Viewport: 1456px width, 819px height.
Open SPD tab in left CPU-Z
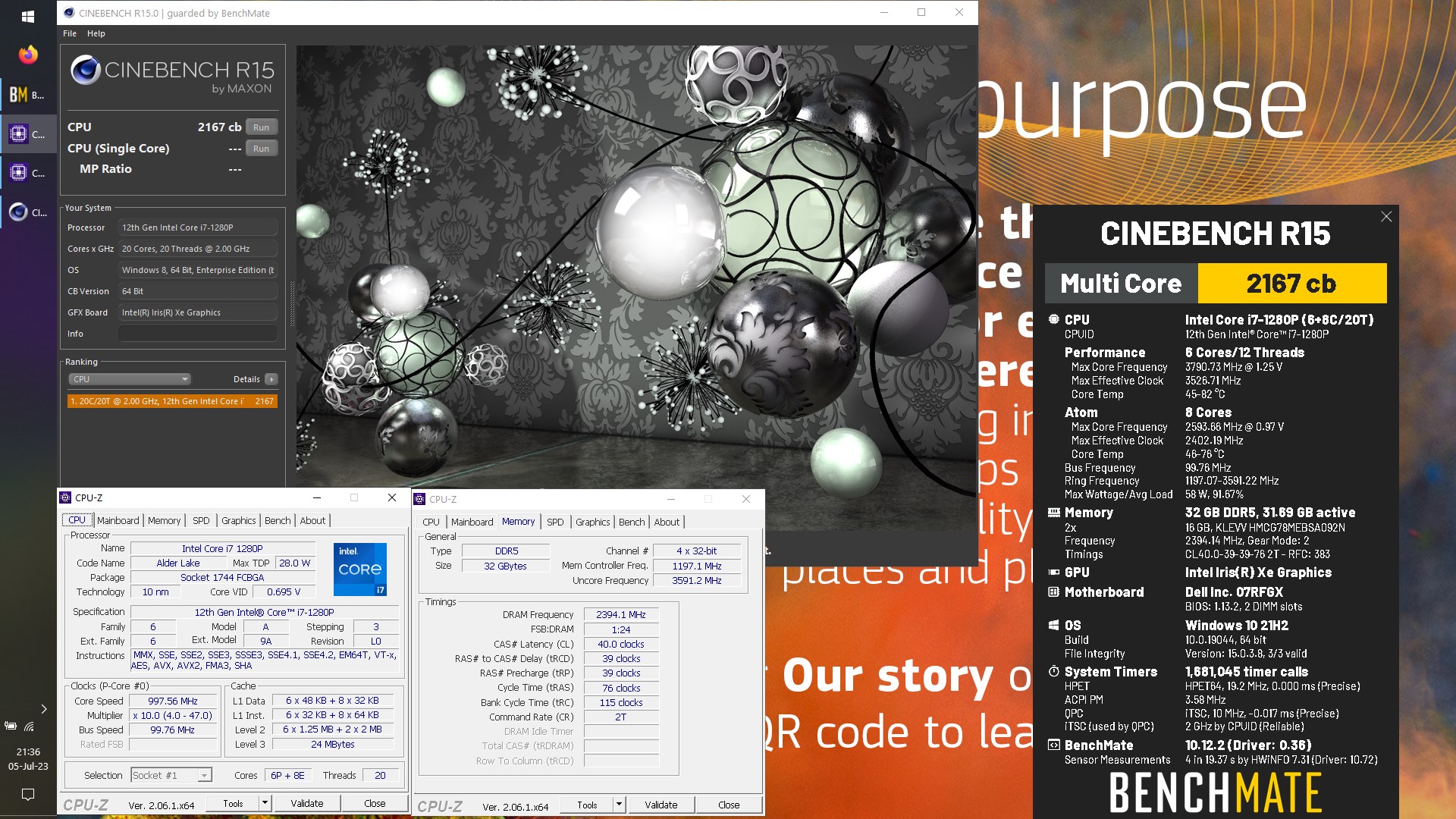tap(201, 520)
